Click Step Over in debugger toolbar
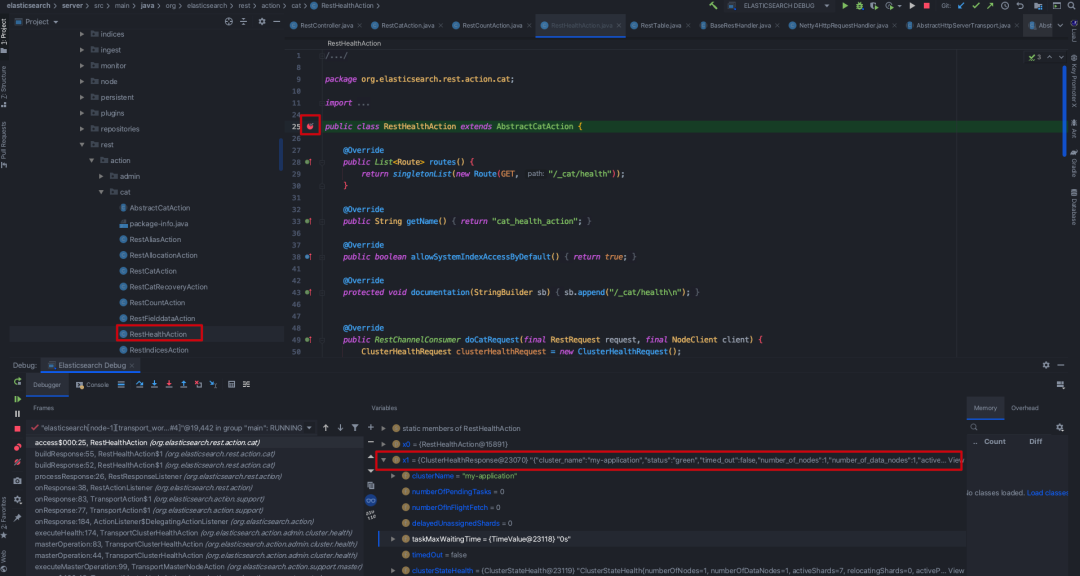Viewport: 1080px width, 576px height. tap(139, 384)
